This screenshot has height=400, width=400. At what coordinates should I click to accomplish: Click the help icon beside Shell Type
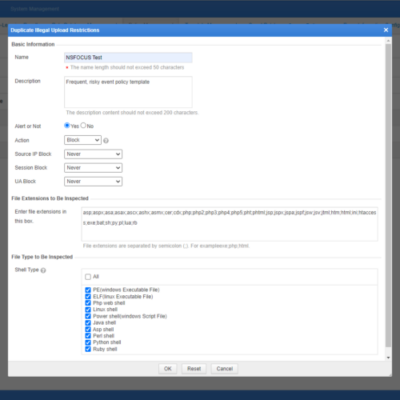tap(43, 270)
